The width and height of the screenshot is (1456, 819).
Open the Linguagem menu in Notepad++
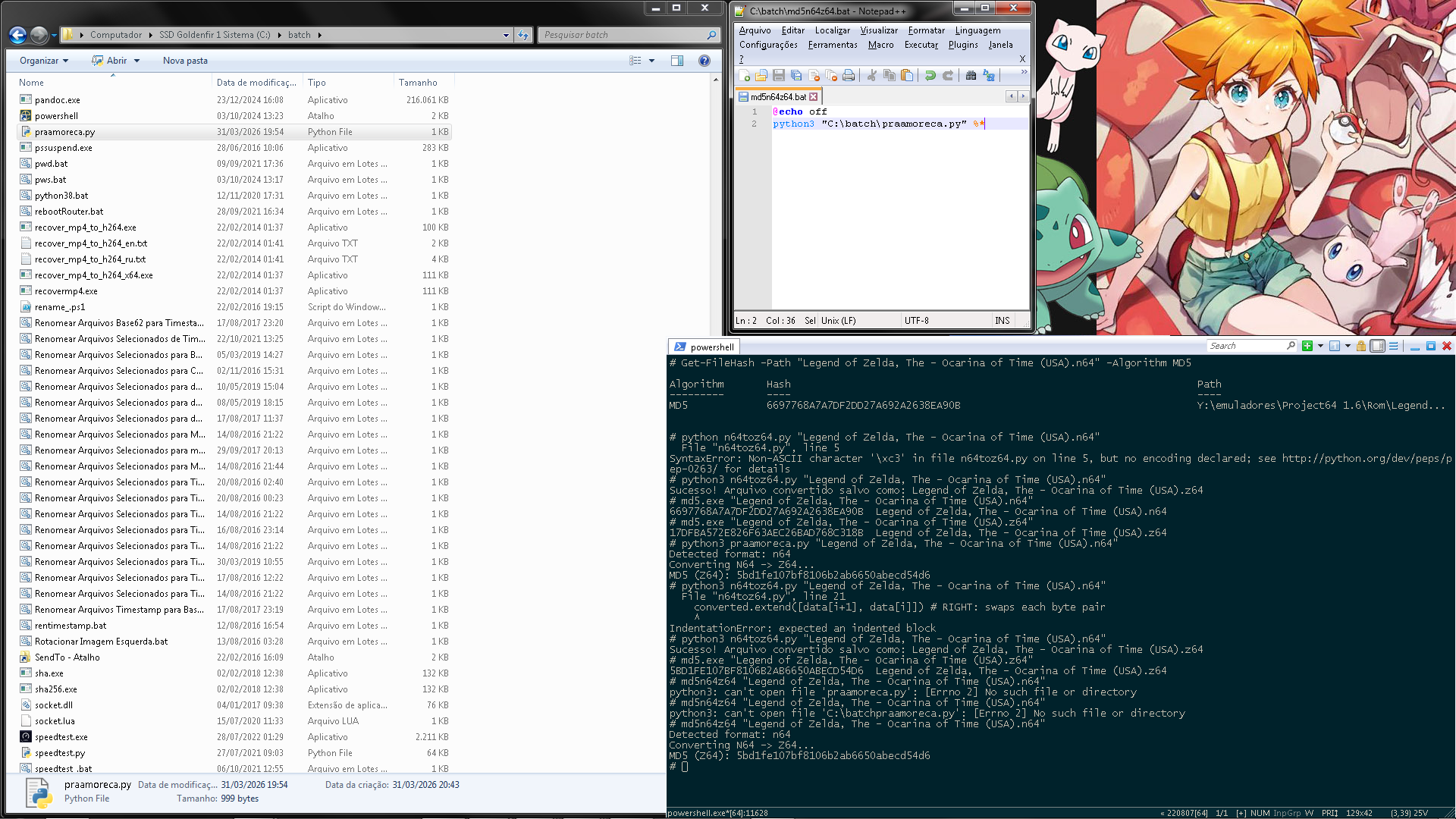click(977, 30)
